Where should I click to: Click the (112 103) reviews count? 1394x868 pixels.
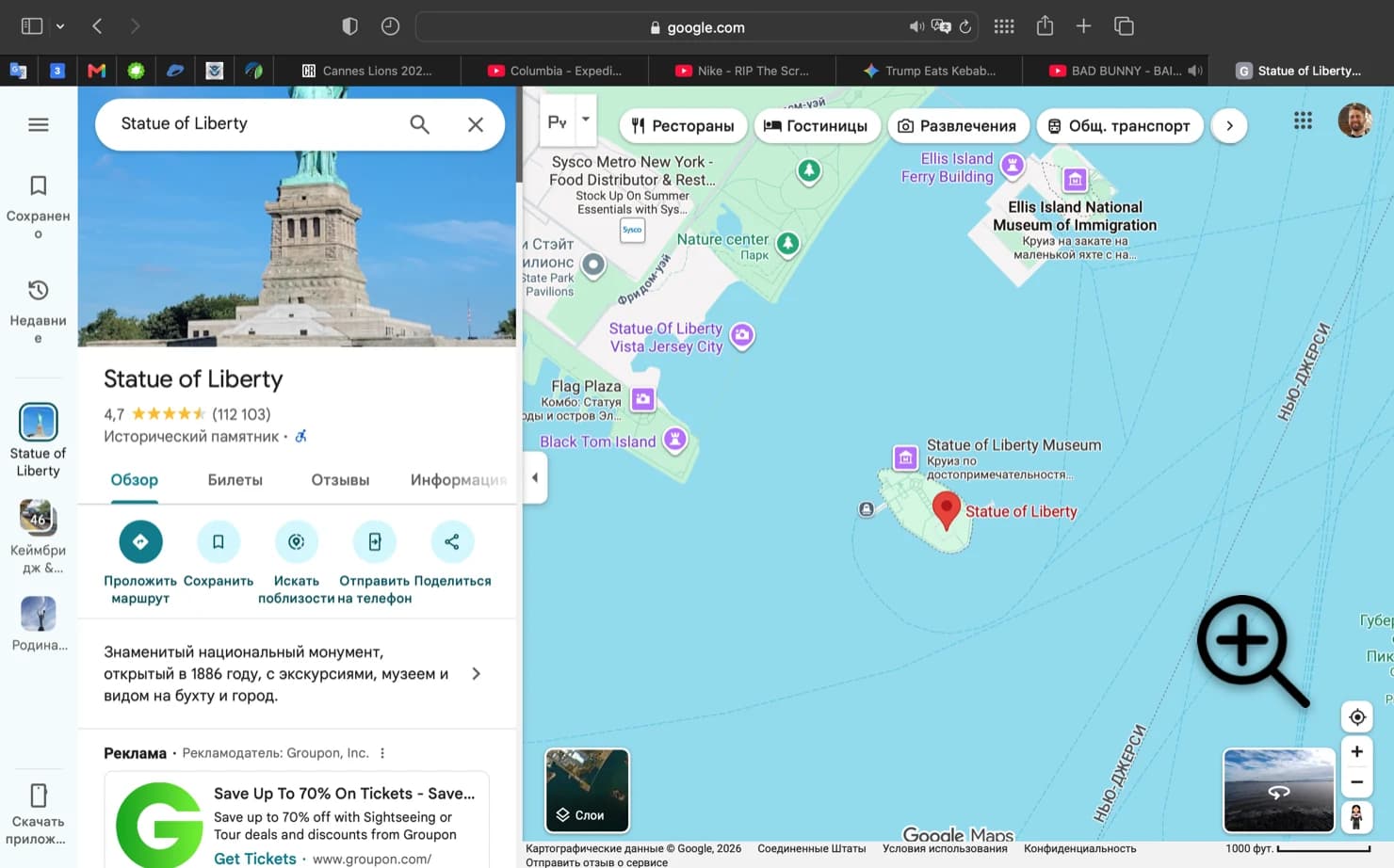241,414
